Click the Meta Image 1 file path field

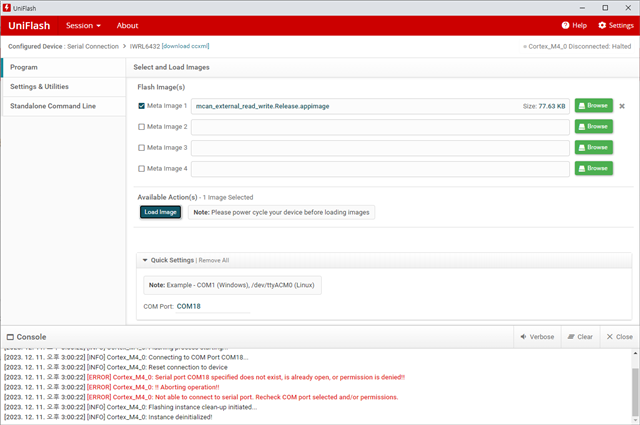380,106
